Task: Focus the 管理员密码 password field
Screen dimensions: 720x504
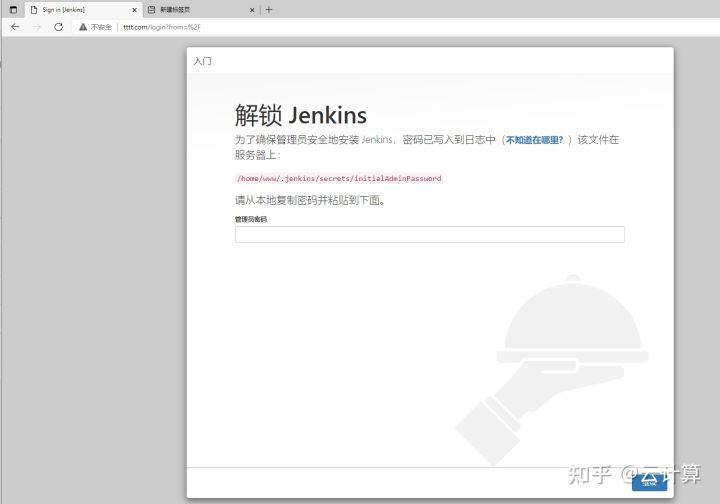Action: 430,235
